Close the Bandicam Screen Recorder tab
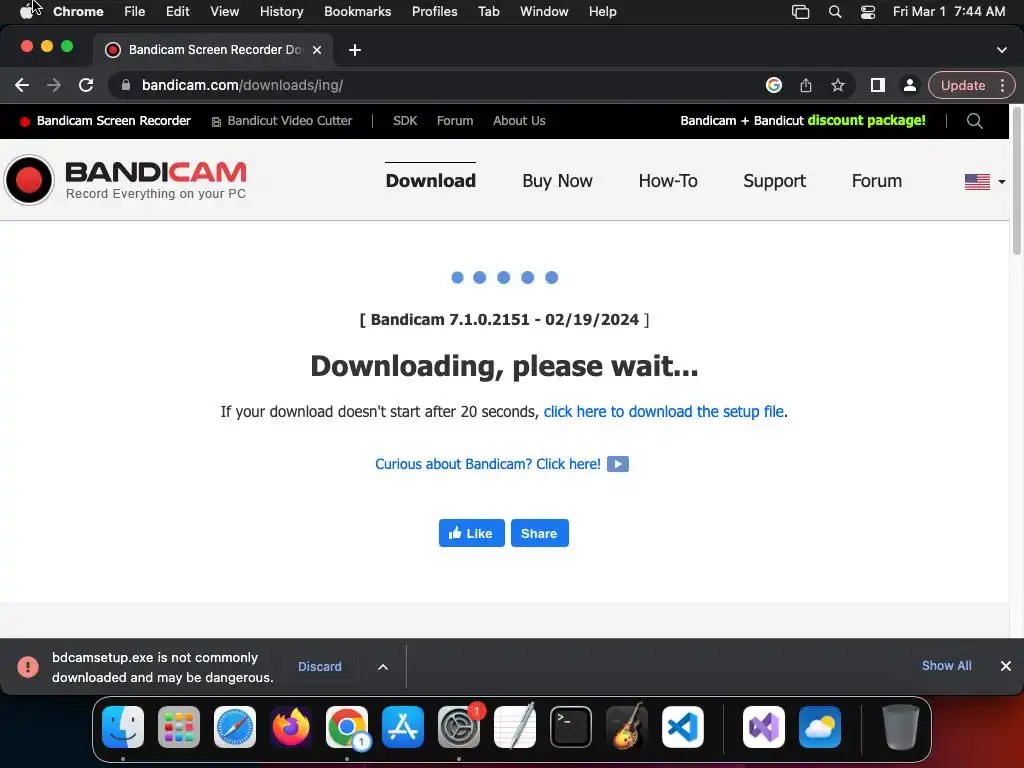Image resolution: width=1024 pixels, height=768 pixels. [x=317, y=50]
